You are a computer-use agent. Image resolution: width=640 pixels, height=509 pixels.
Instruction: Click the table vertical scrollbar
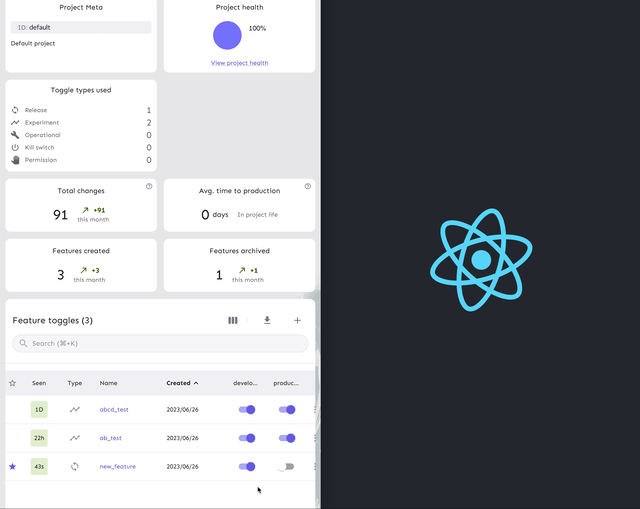click(317, 429)
